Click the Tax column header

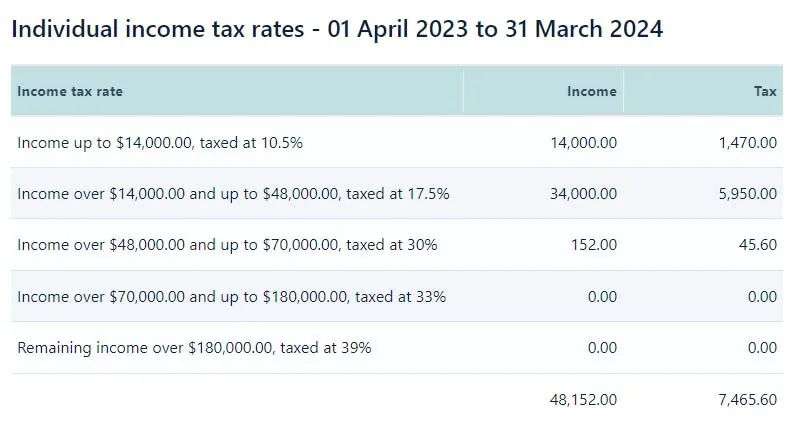765,91
